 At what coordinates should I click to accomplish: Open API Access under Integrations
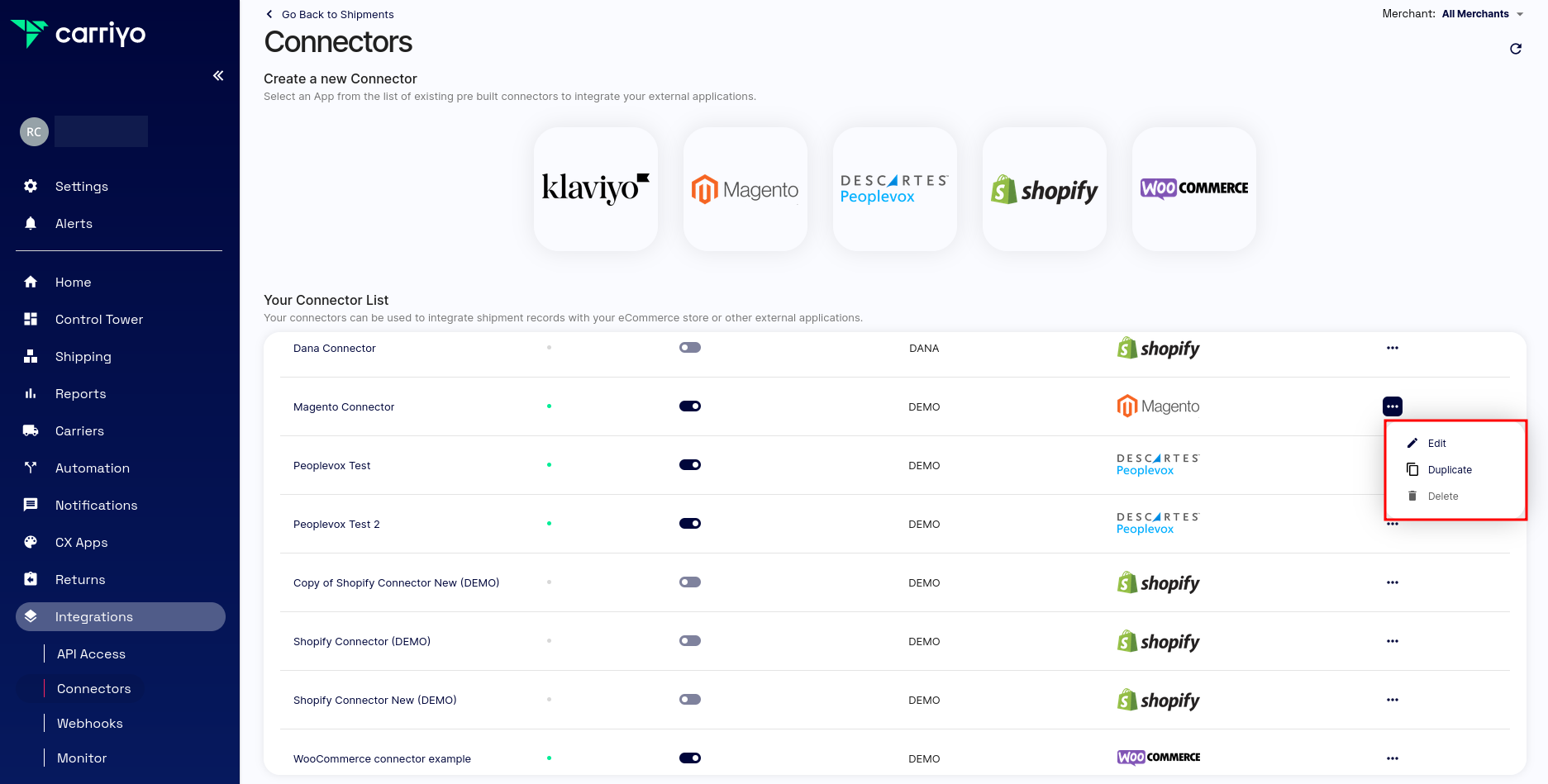coord(91,654)
